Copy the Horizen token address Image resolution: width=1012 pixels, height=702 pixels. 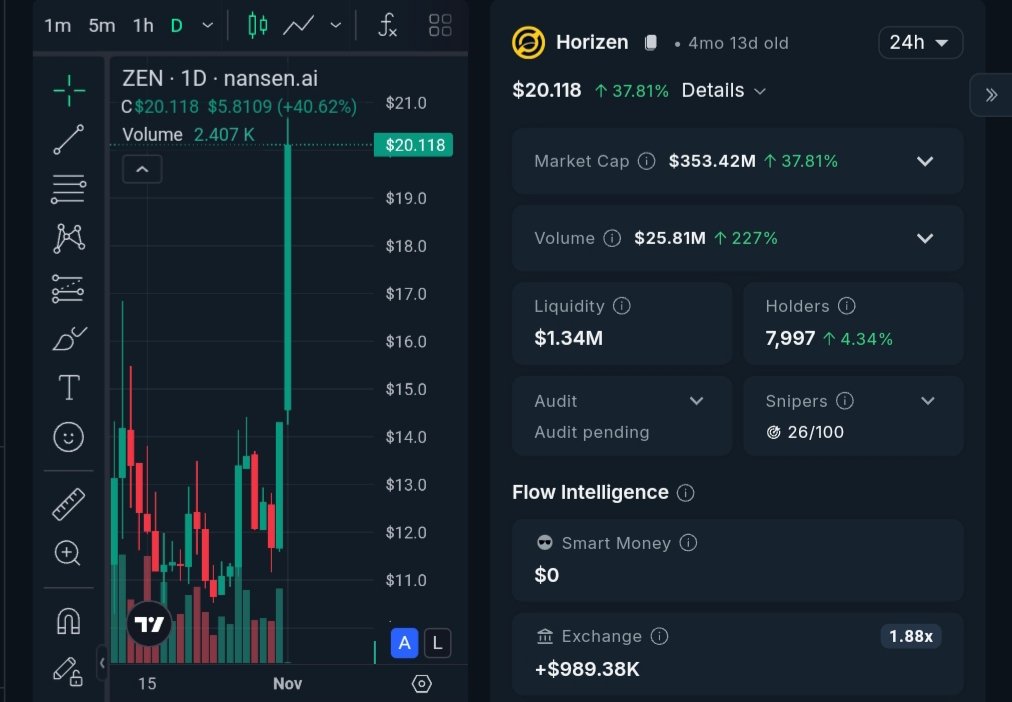coord(651,43)
